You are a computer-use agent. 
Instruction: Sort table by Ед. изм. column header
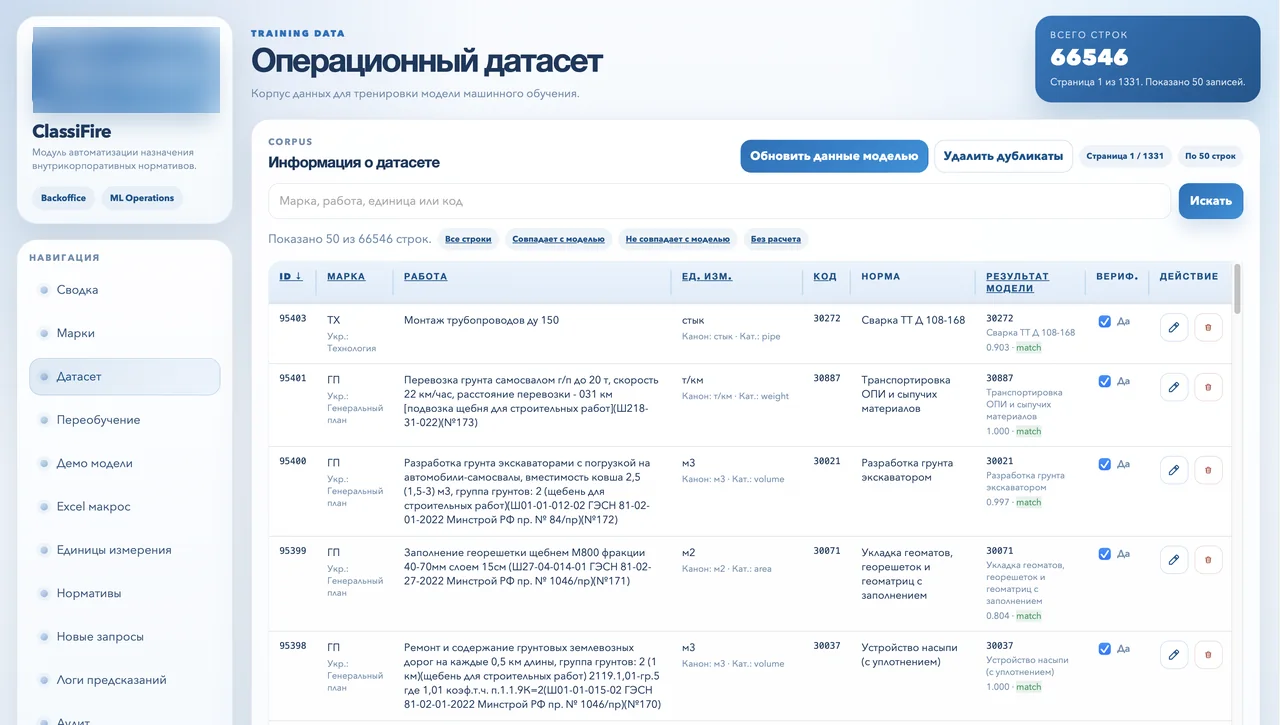[x=707, y=277]
